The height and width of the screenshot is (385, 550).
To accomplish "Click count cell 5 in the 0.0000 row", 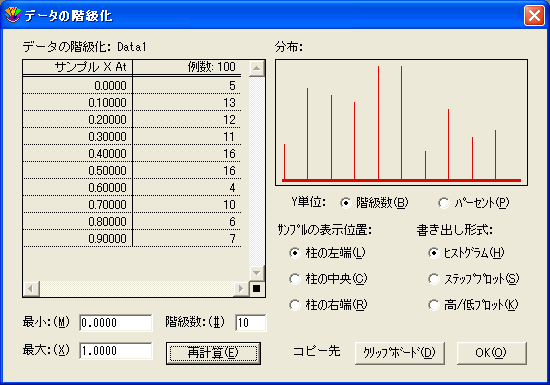I will point(187,86).
